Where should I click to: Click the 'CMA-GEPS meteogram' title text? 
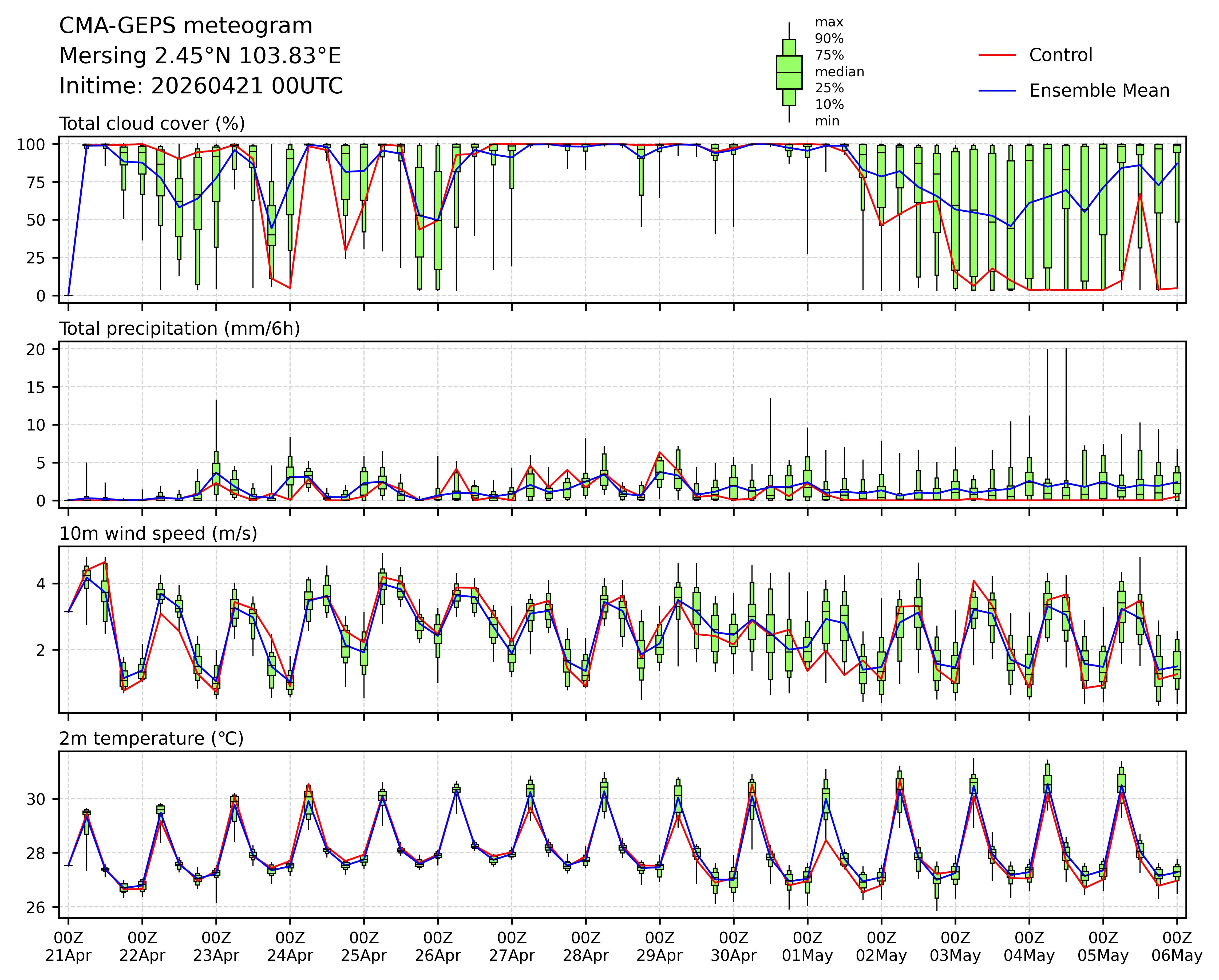[185, 26]
